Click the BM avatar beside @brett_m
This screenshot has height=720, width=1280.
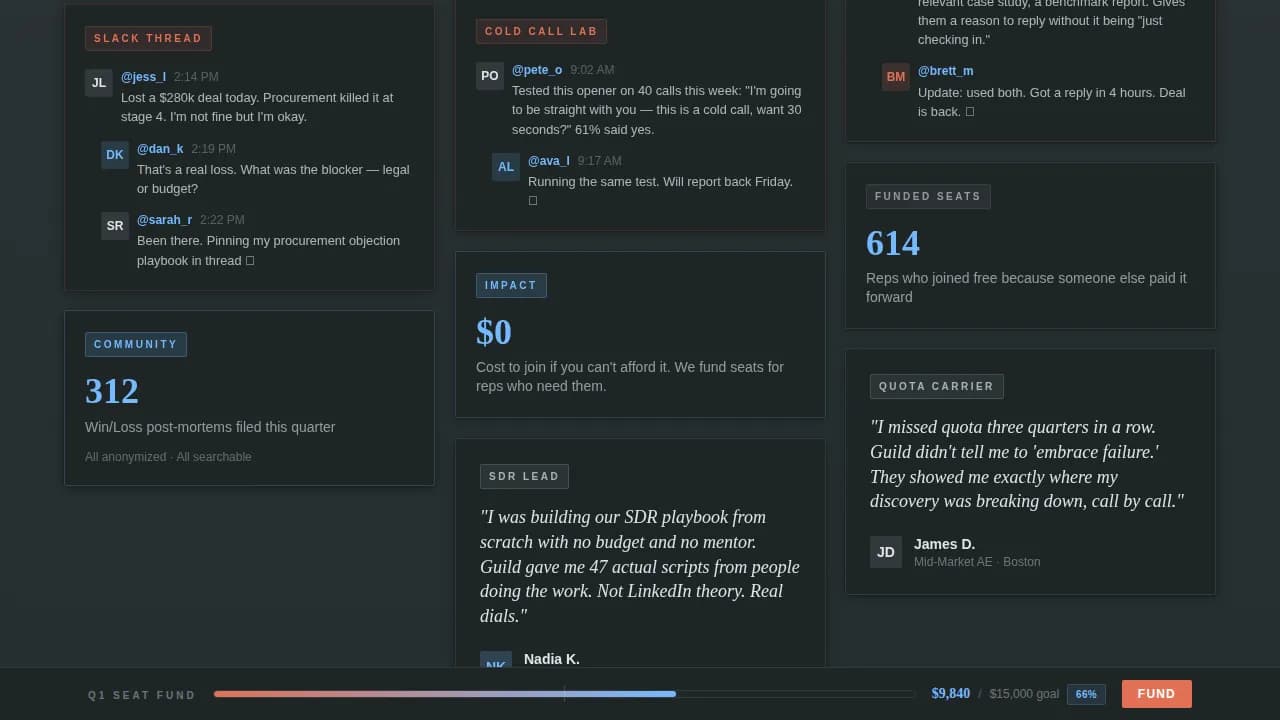[x=895, y=77]
